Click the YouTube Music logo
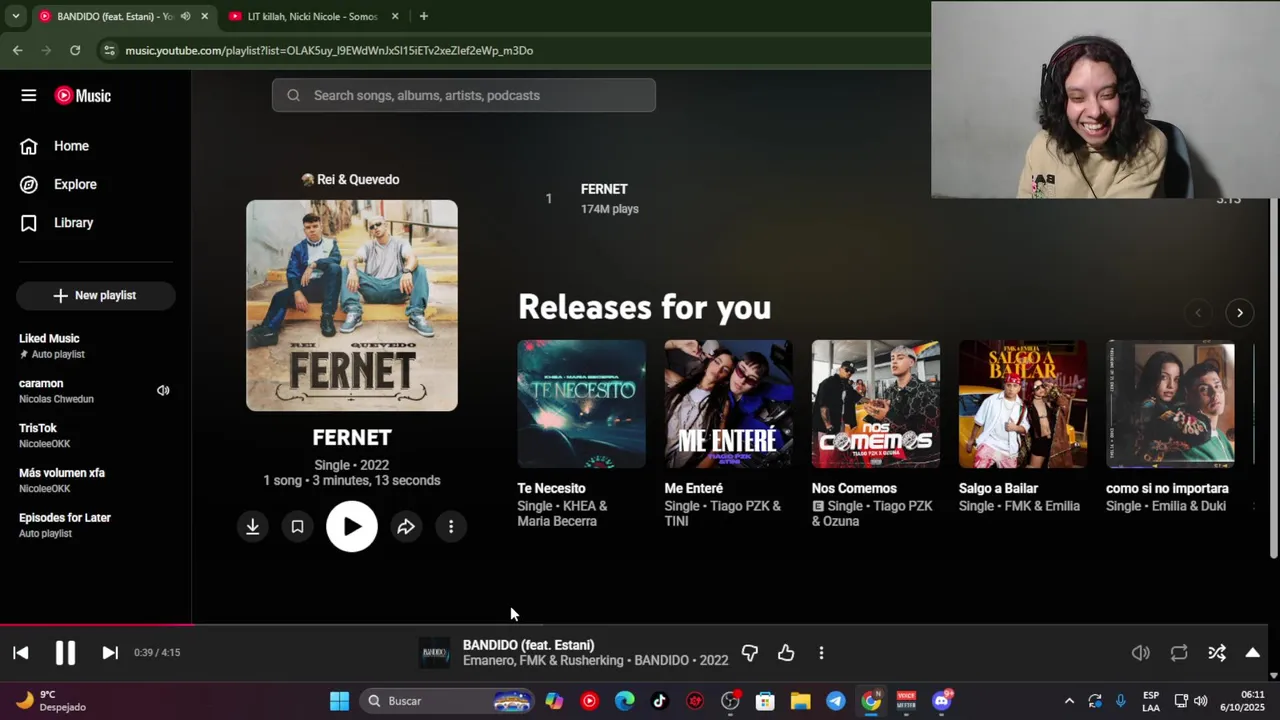 pos(83,95)
